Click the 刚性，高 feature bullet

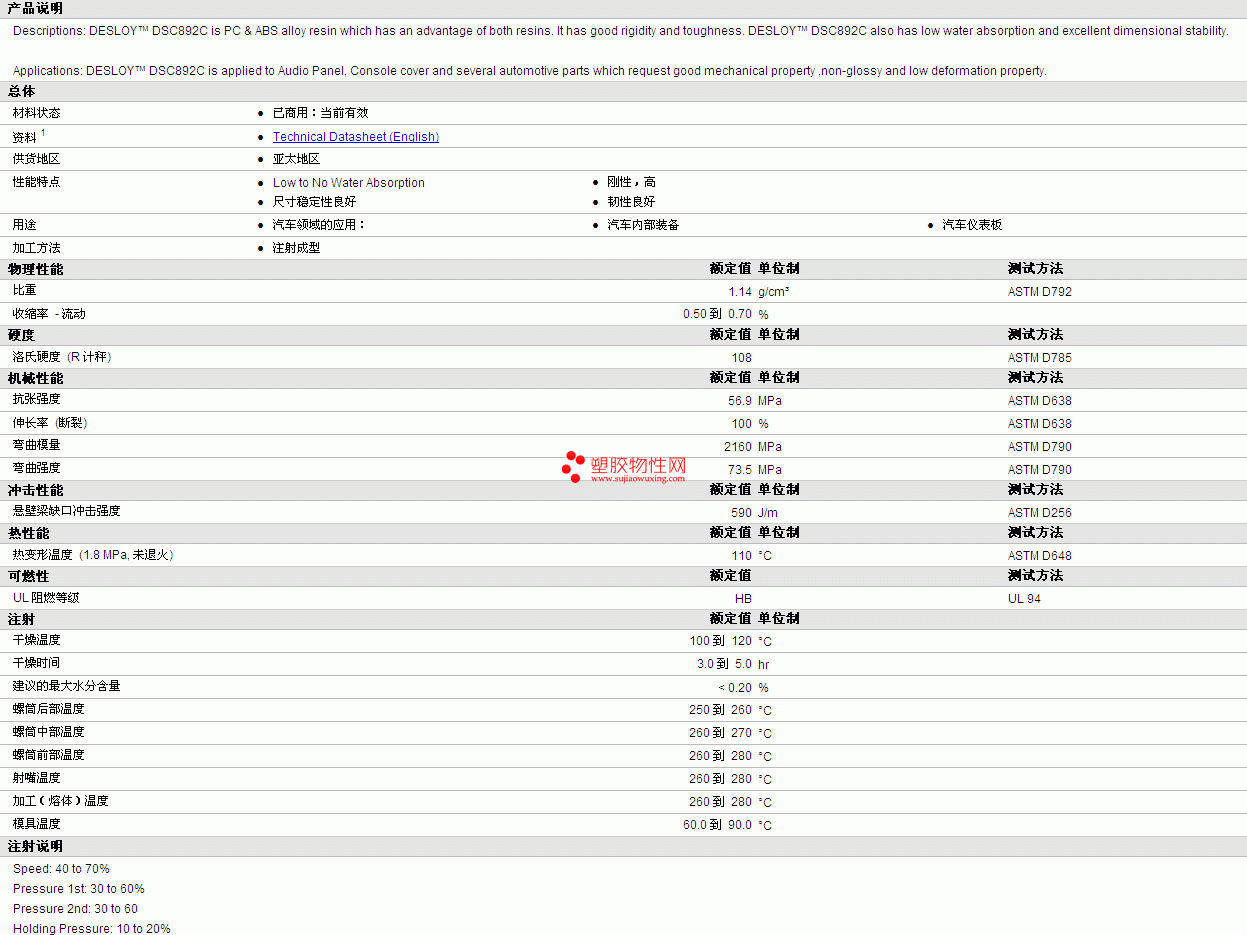point(631,182)
